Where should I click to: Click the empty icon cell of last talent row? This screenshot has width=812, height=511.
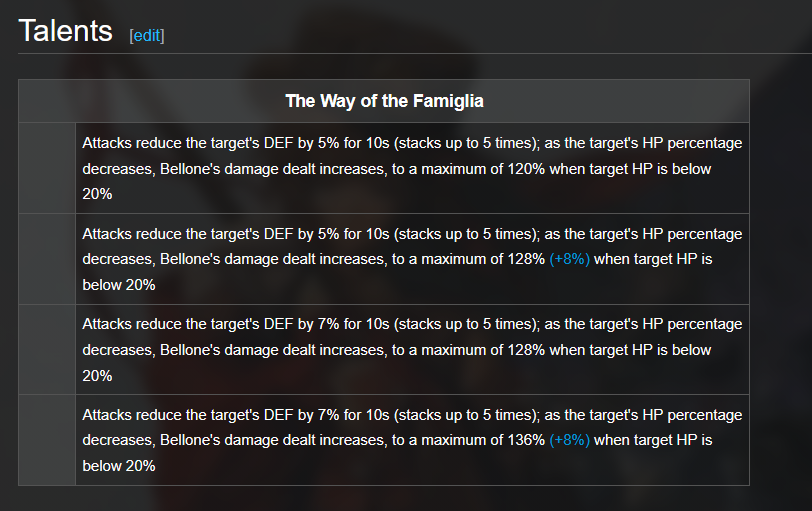pyautogui.click(x=47, y=440)
